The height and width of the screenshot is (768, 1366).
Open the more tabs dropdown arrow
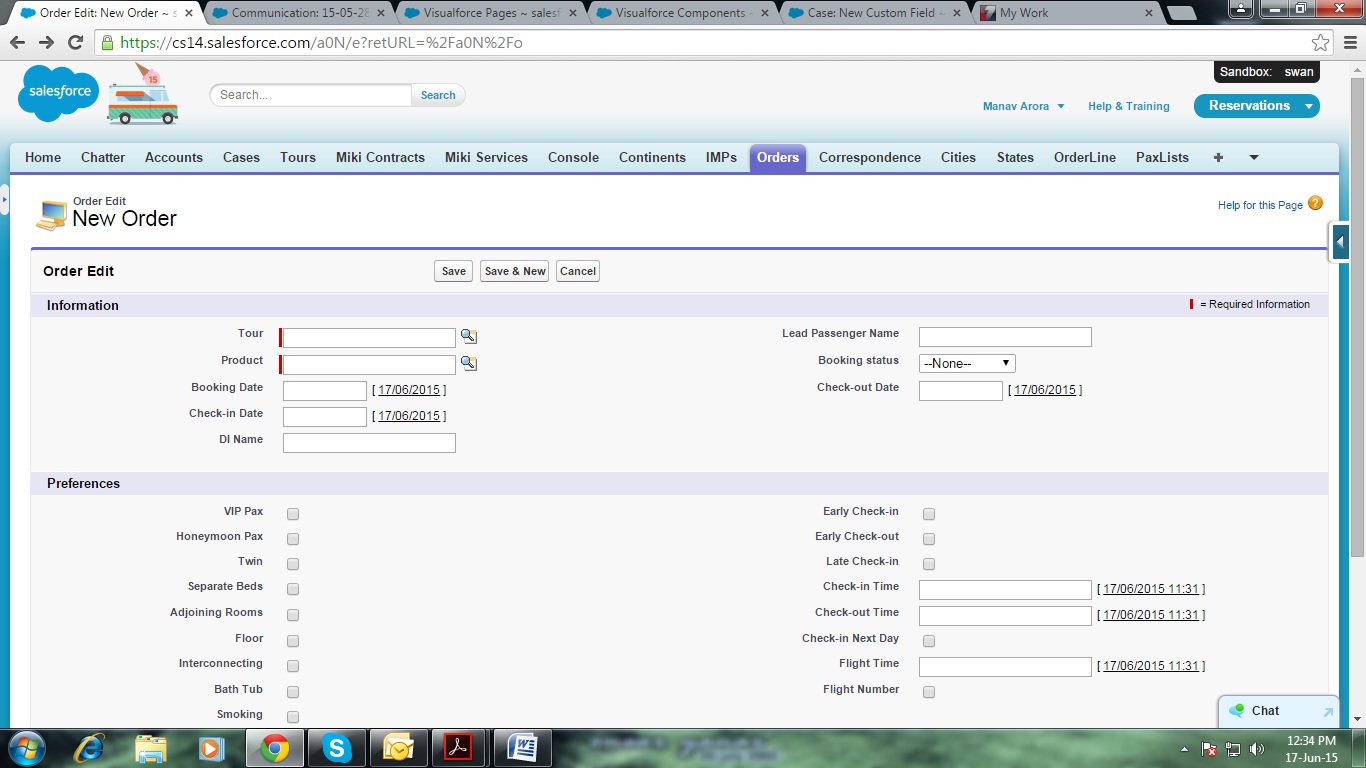pos(1254,157)
